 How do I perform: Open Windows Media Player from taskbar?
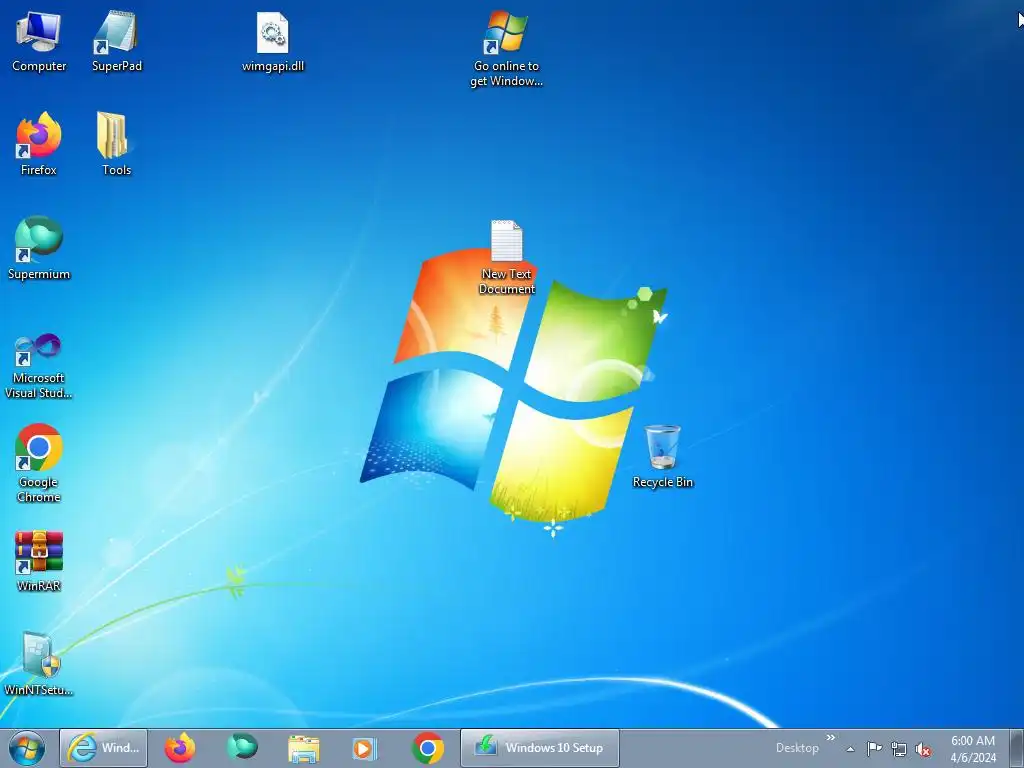coord(365,748)
